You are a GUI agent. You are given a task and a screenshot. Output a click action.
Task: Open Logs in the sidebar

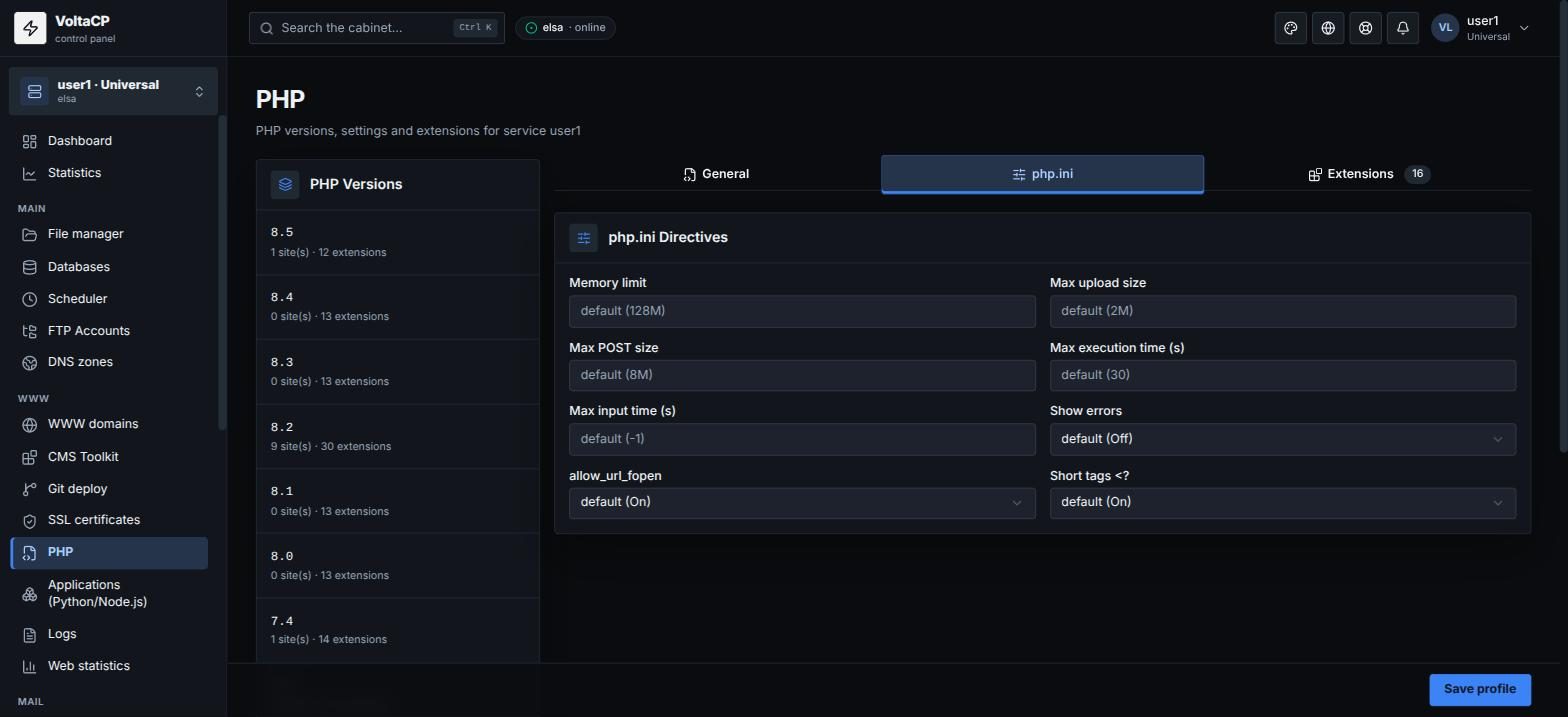tap(110, 634)
